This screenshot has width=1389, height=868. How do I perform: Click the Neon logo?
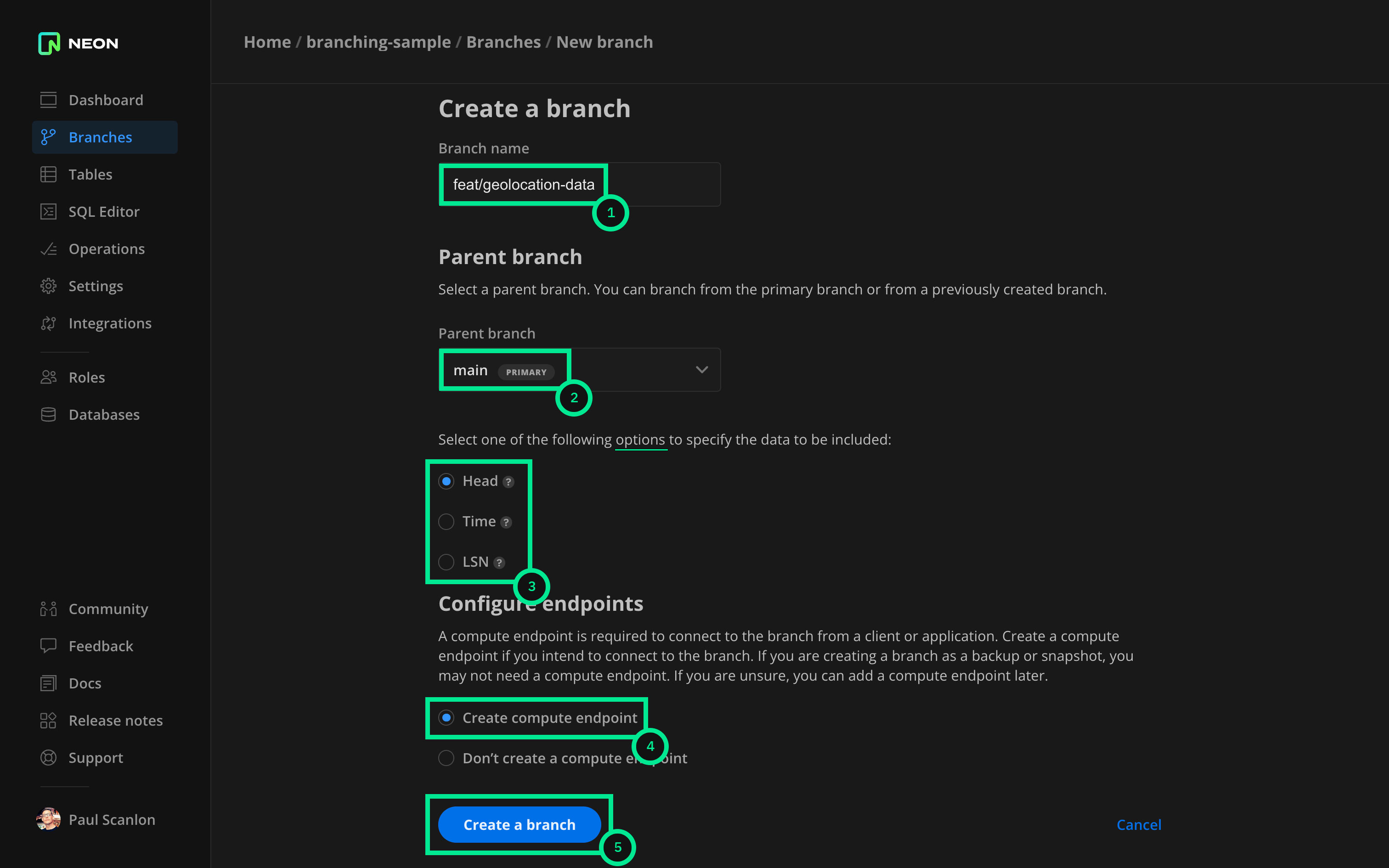[78, 43]
